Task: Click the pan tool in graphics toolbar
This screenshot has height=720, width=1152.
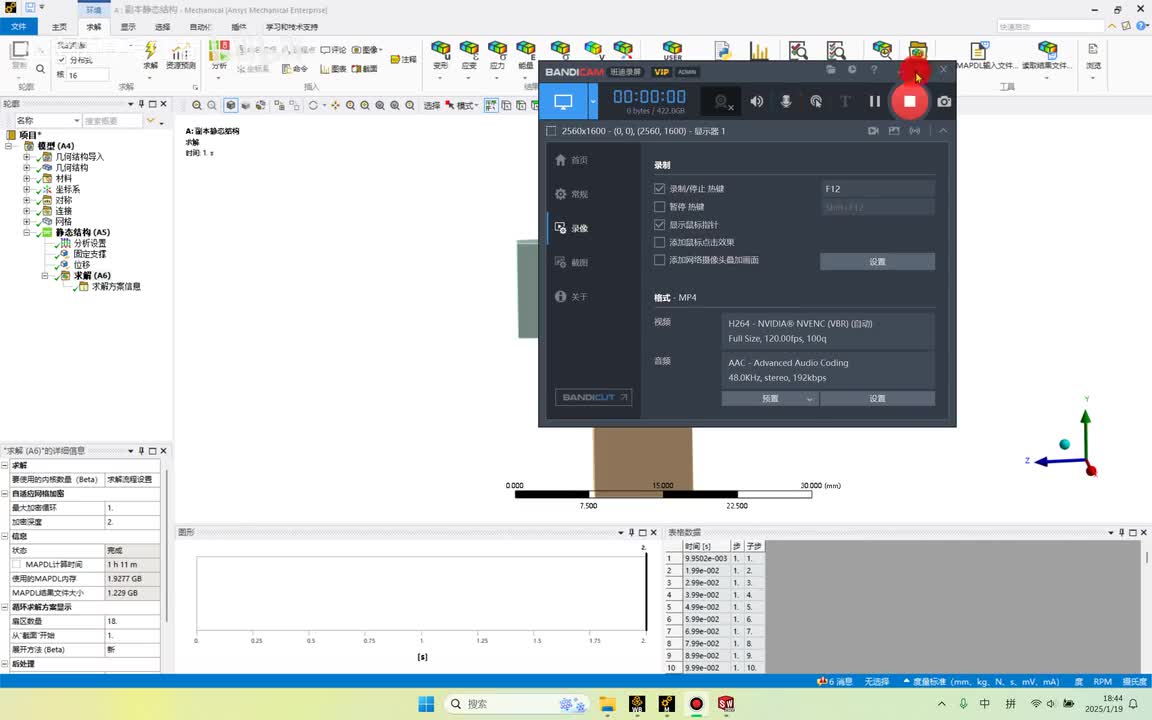Action: (x=335, y=105)
